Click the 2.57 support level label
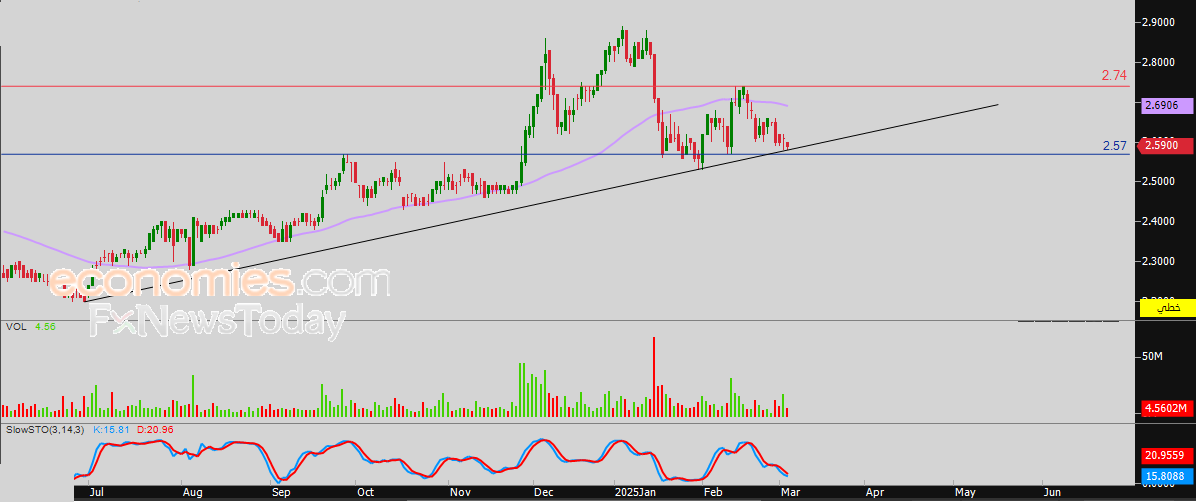The width and height of the screenshot is (1196, 502). click(1115, 146)
